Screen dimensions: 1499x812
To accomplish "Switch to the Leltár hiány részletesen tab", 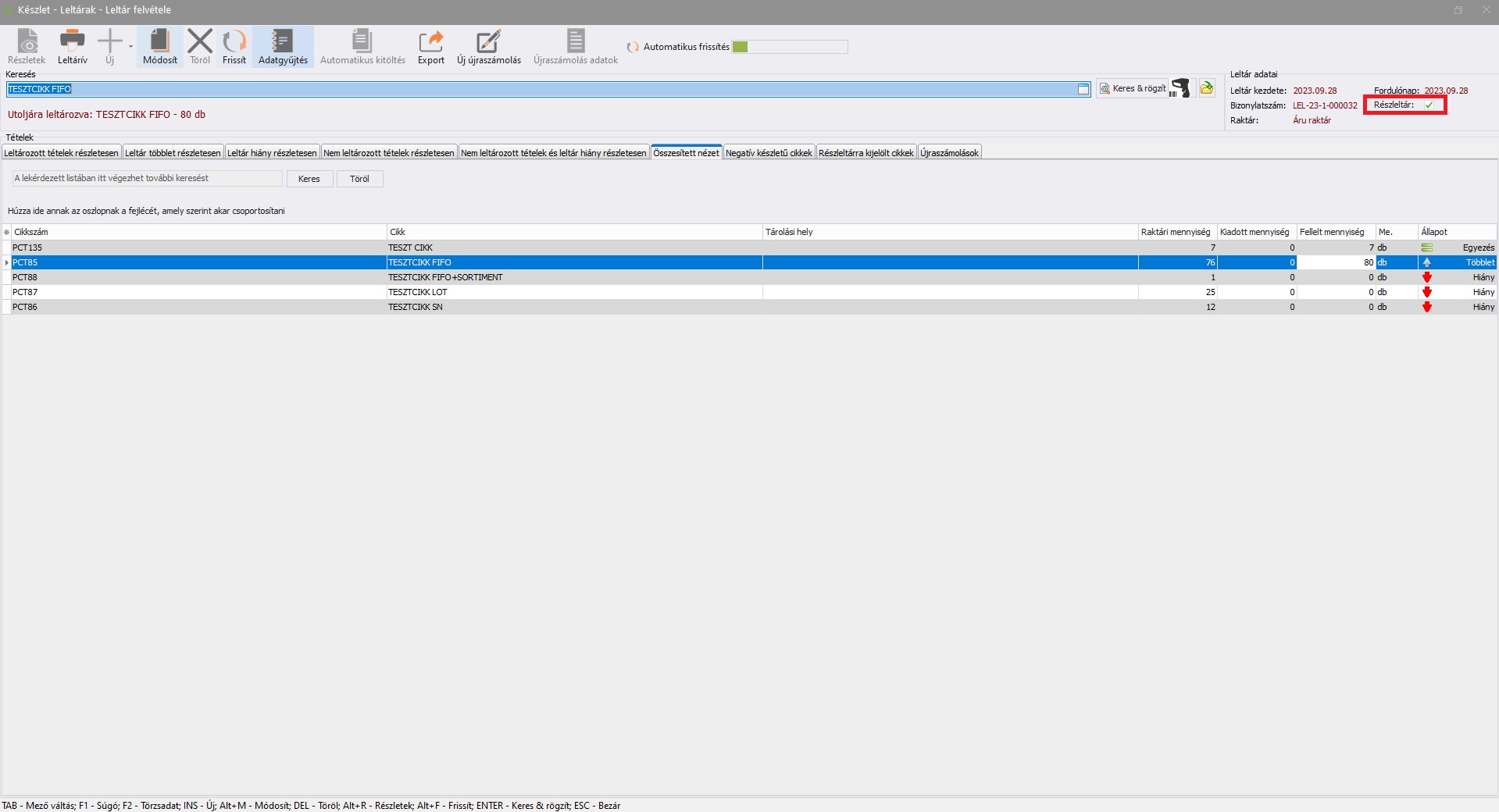I will 272,153.
